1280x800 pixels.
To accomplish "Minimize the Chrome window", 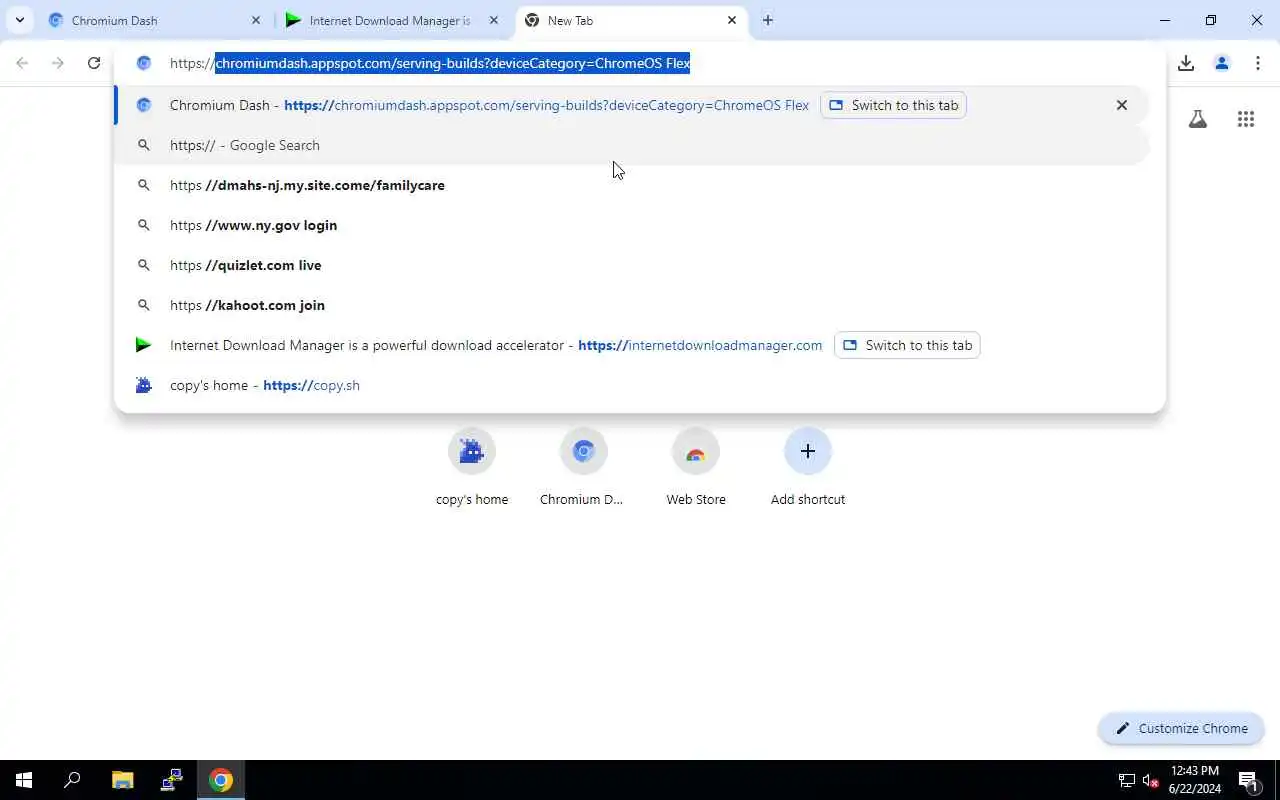I will (1165, 20).
